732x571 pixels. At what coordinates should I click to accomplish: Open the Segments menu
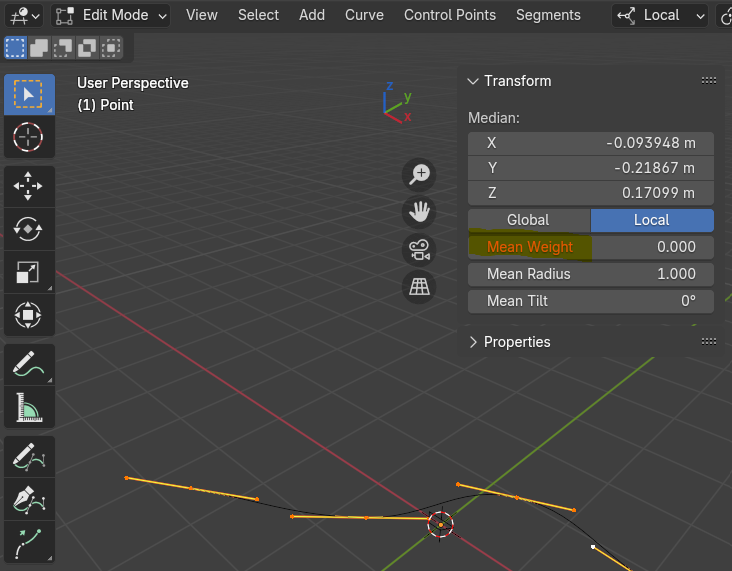[548, 15]
